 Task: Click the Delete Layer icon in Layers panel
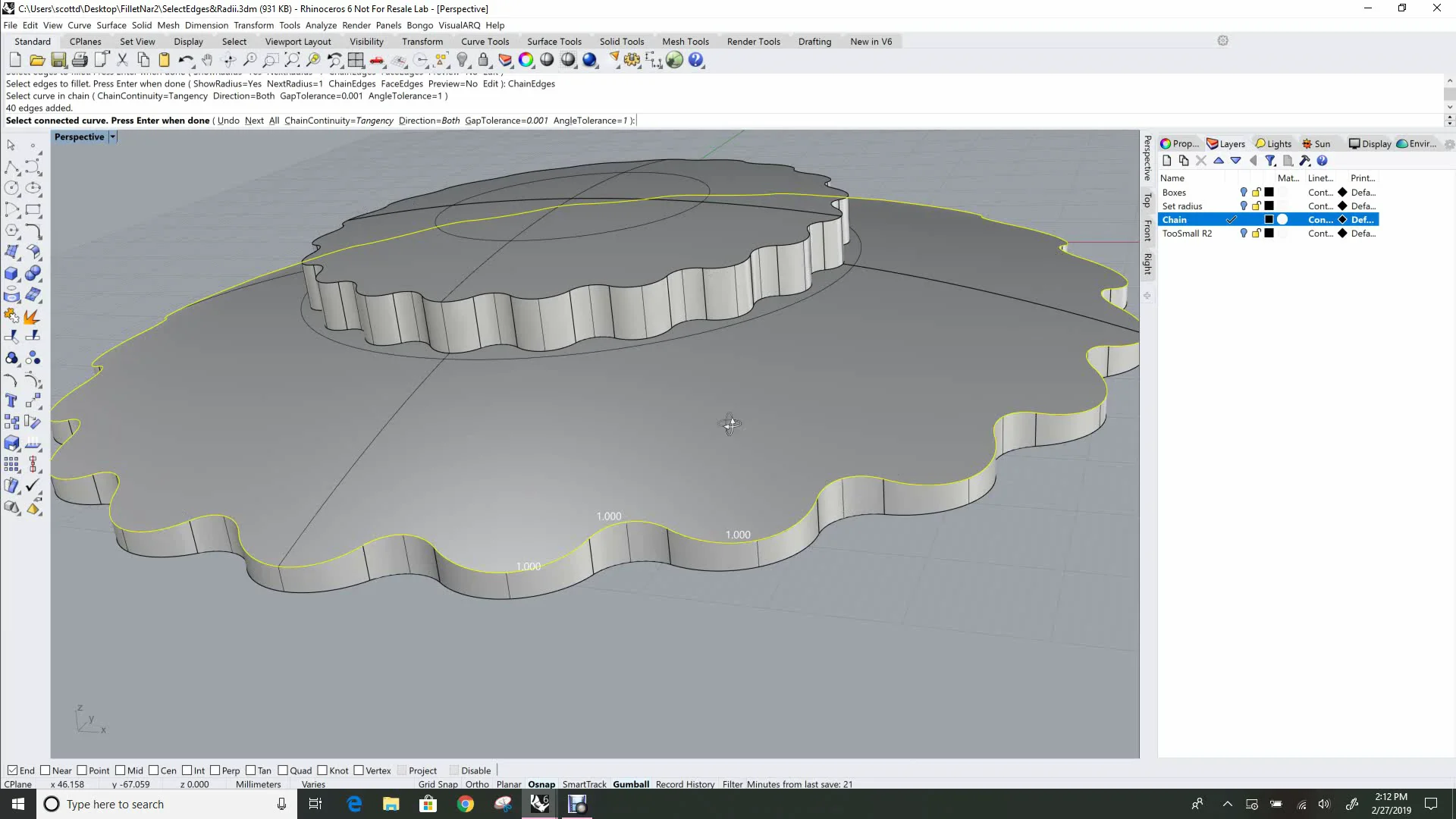[1200, 161]
